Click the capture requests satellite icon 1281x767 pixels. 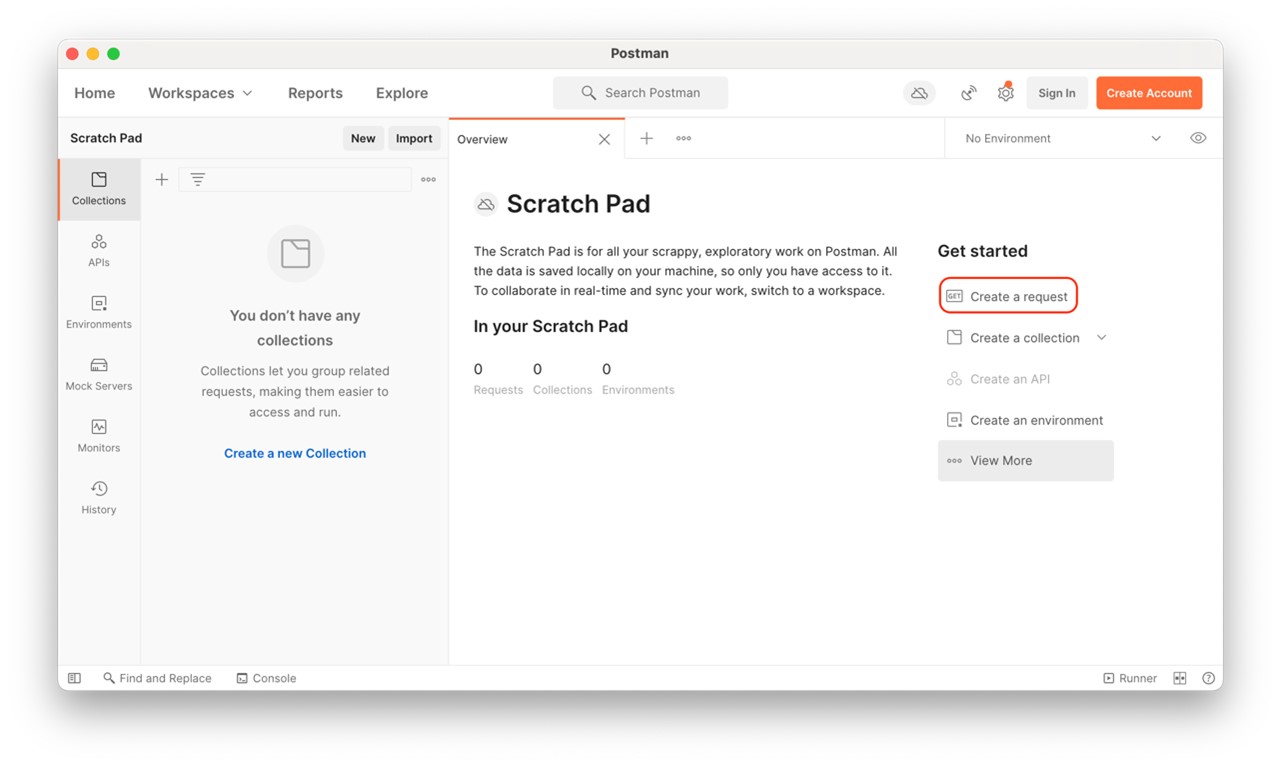[x=968, y=93]
